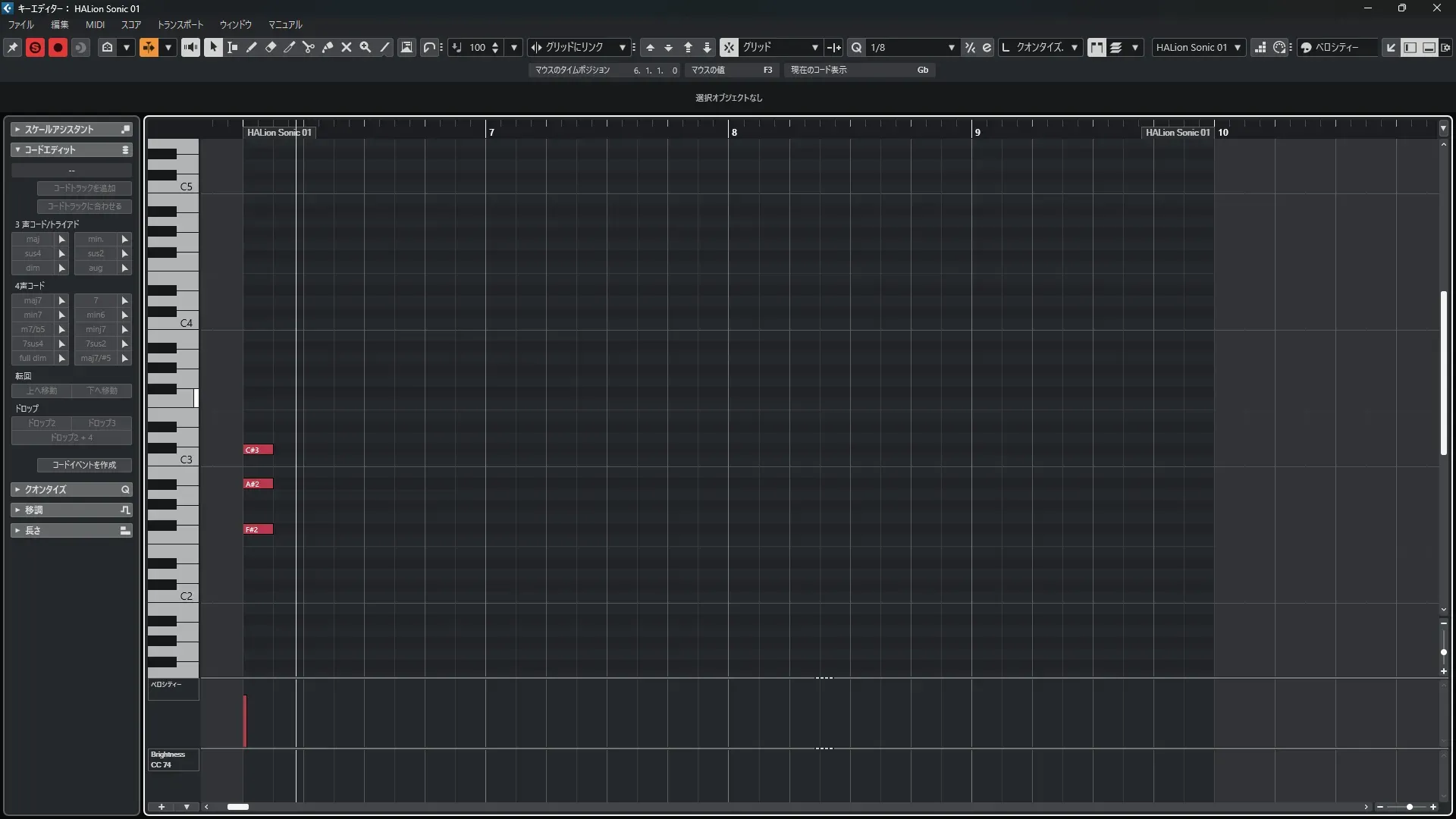Select the Glue tool
Viewport: 1456px width, 819px height.
click(327, 47)
